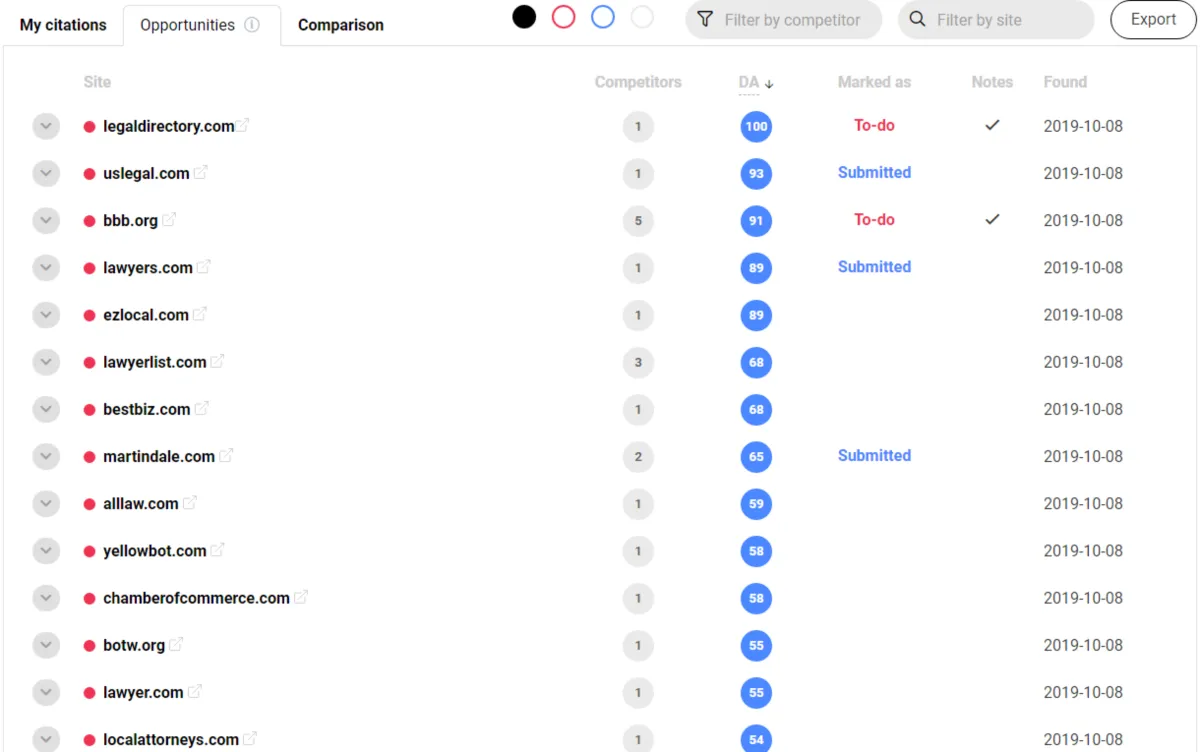Screen dimensions: 1200x752
Task: Click Submitted status for lawyers.com
Action: pyautogui.click(x=874, y=266)
